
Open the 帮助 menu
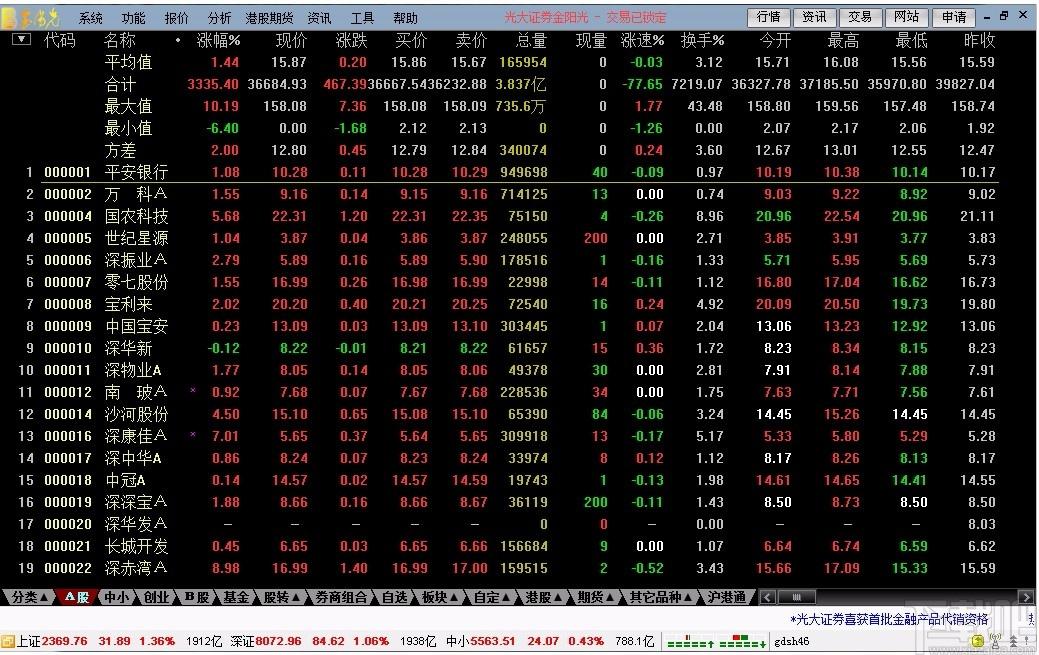pos(405,19)
